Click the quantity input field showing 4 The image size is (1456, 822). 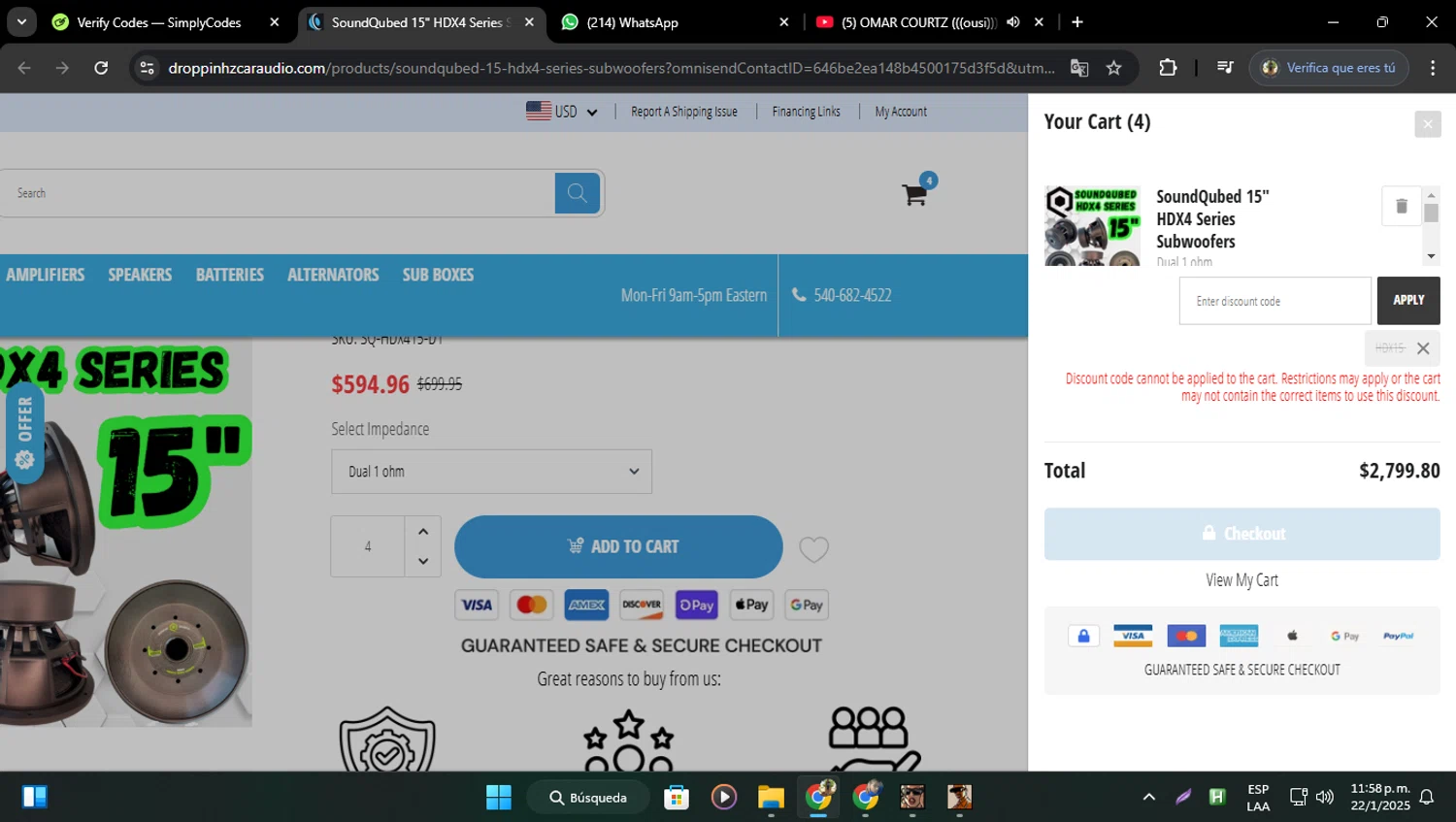point(368,546)
